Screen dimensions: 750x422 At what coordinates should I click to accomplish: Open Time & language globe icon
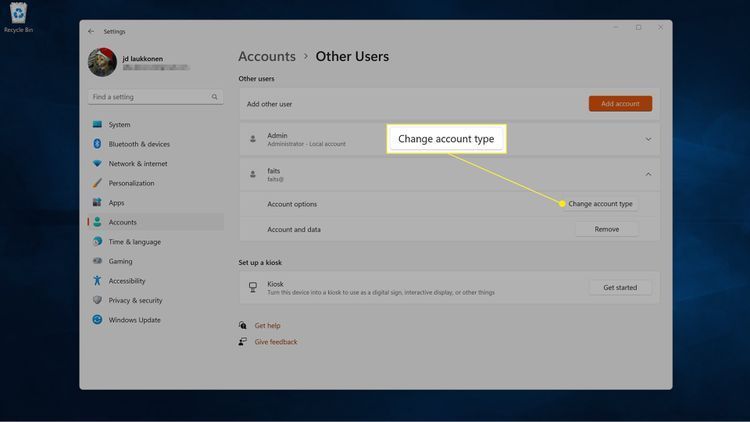point(97,242)
